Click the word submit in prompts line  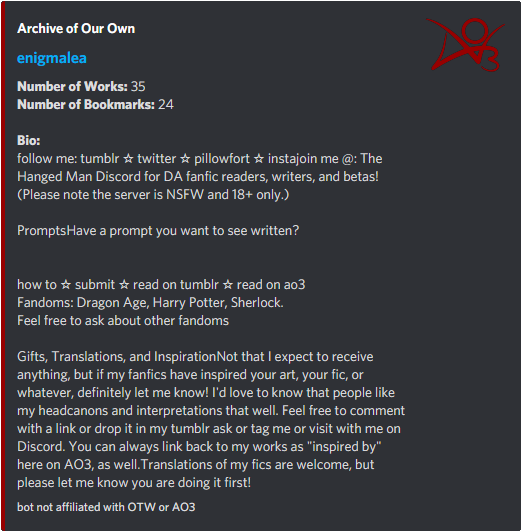pyautogui.click(x=95, y=285)
